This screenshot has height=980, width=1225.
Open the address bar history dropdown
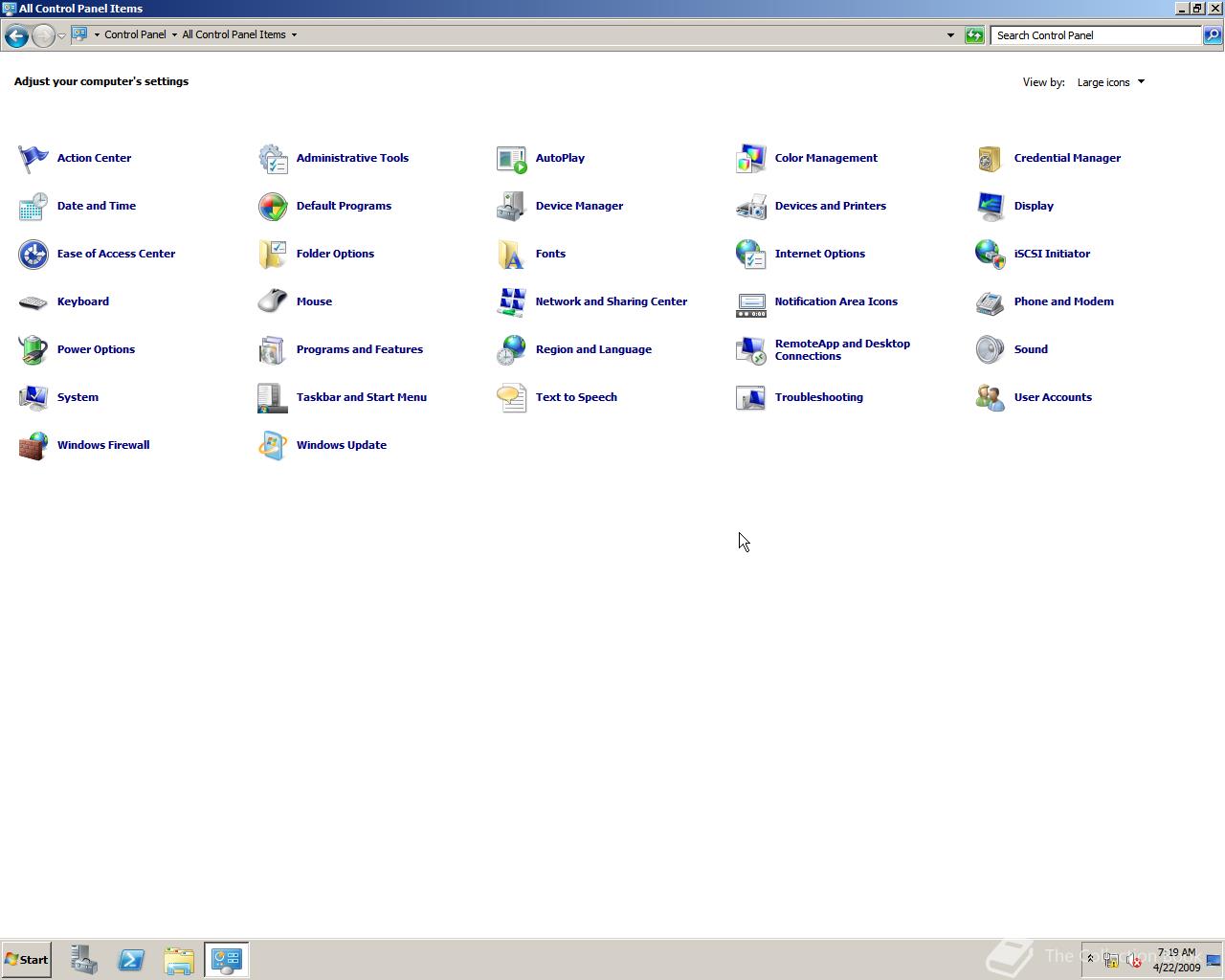(950, 35)
